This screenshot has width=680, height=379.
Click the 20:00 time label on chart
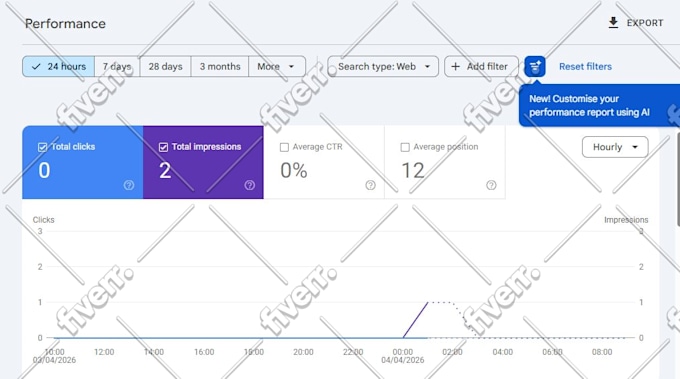pyautogui.click(x=303, y=352)
